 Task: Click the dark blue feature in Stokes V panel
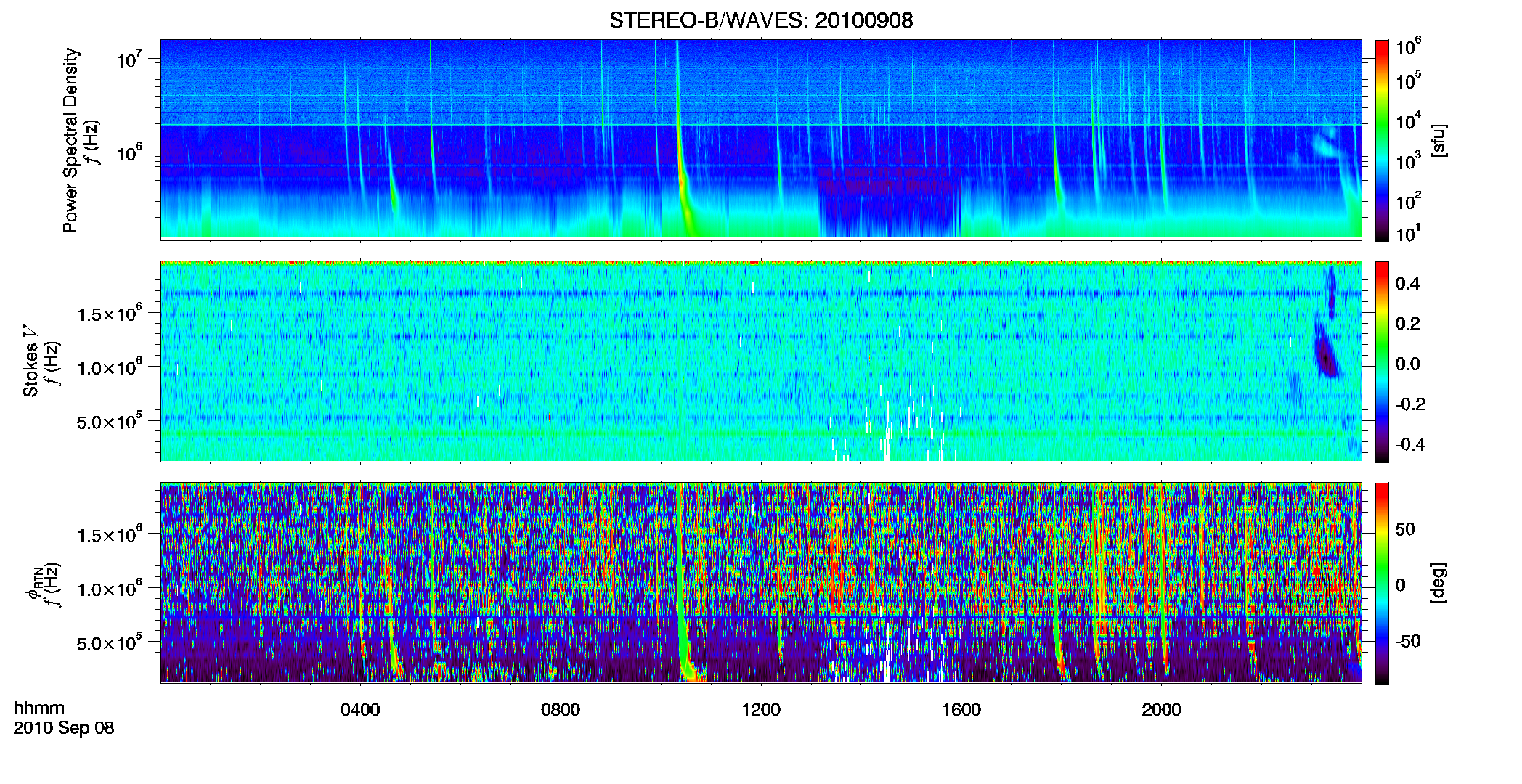[x=1327, y=352]
